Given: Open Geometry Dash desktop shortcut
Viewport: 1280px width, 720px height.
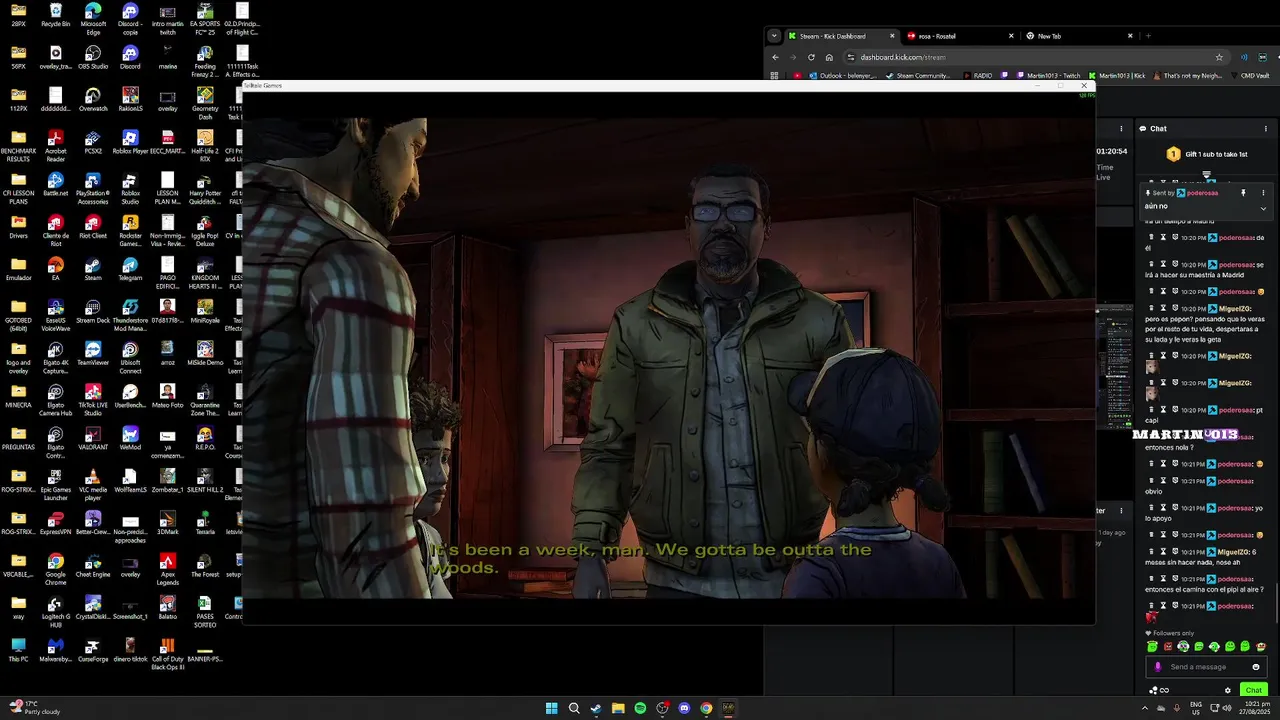Looking at the screenshot, I should point(204,103).
